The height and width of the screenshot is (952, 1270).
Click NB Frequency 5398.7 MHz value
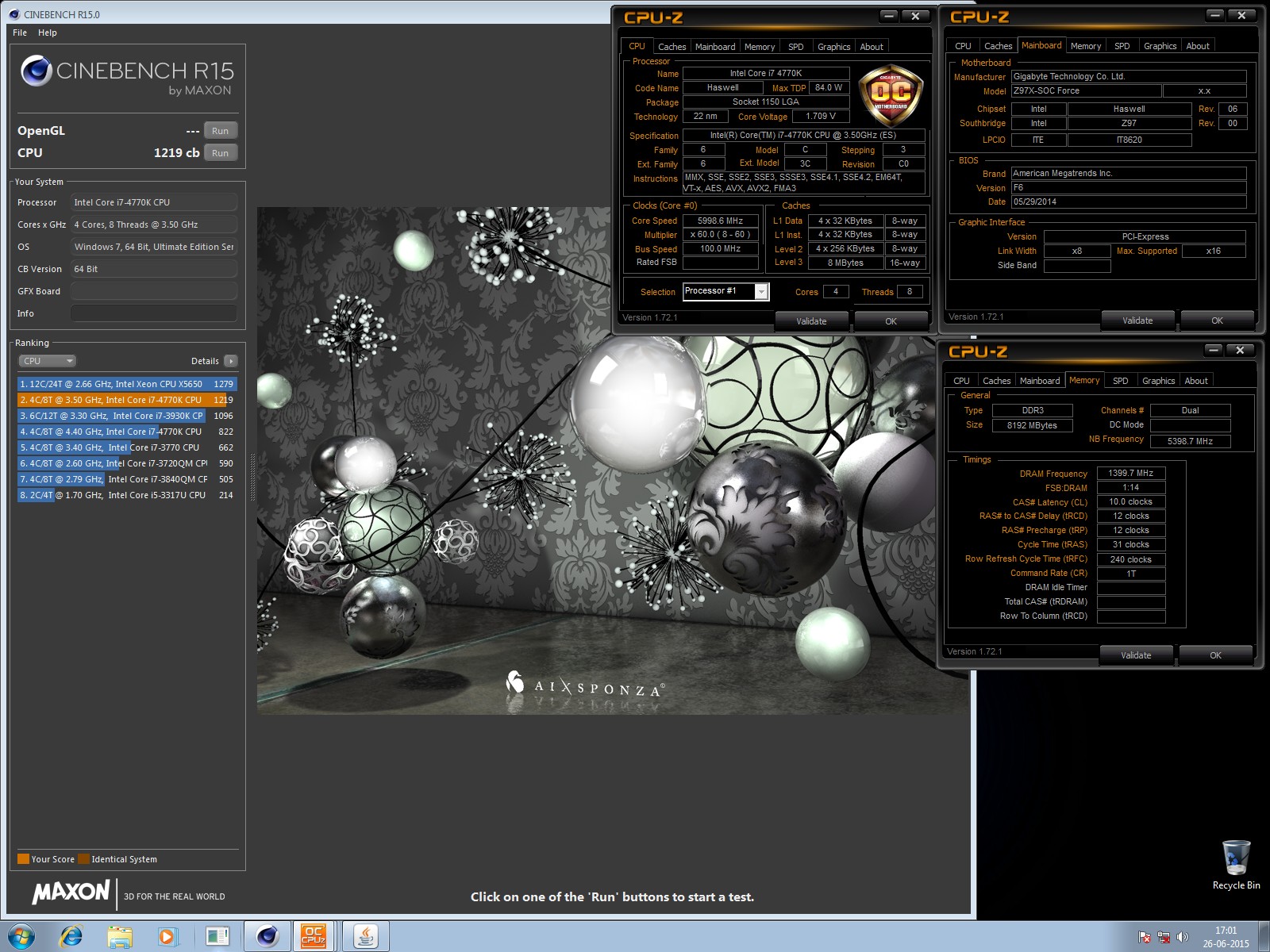pyautogui.click(x=1190, y=441)
